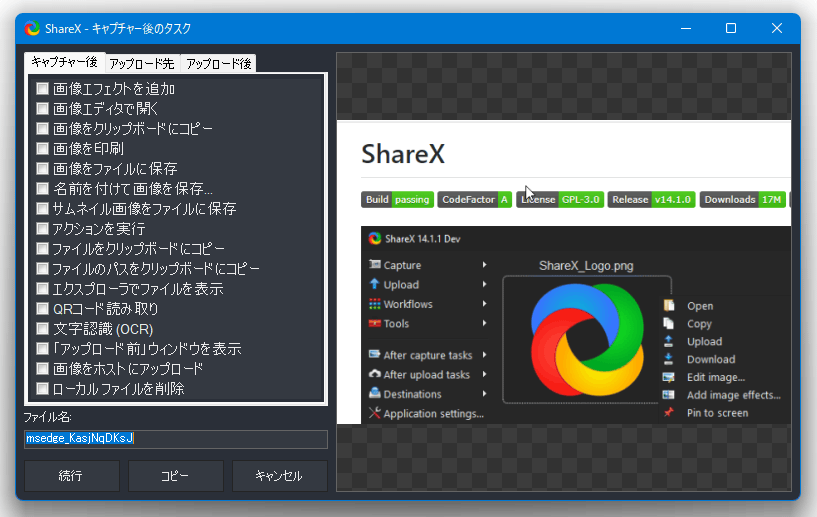This screenshot has width=817, height=517.
Task: Click the Add image effects icon
Action: [669, 395]
